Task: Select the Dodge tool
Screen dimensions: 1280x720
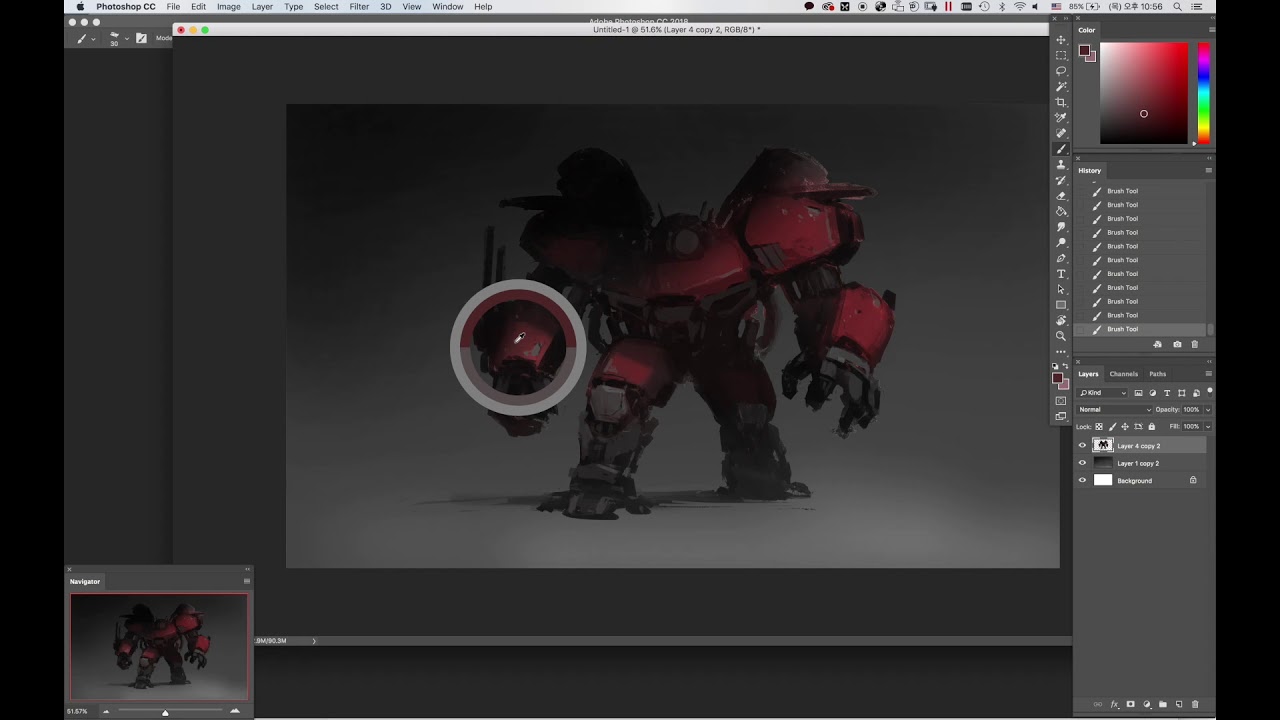Action: [x=1061, y=242]
